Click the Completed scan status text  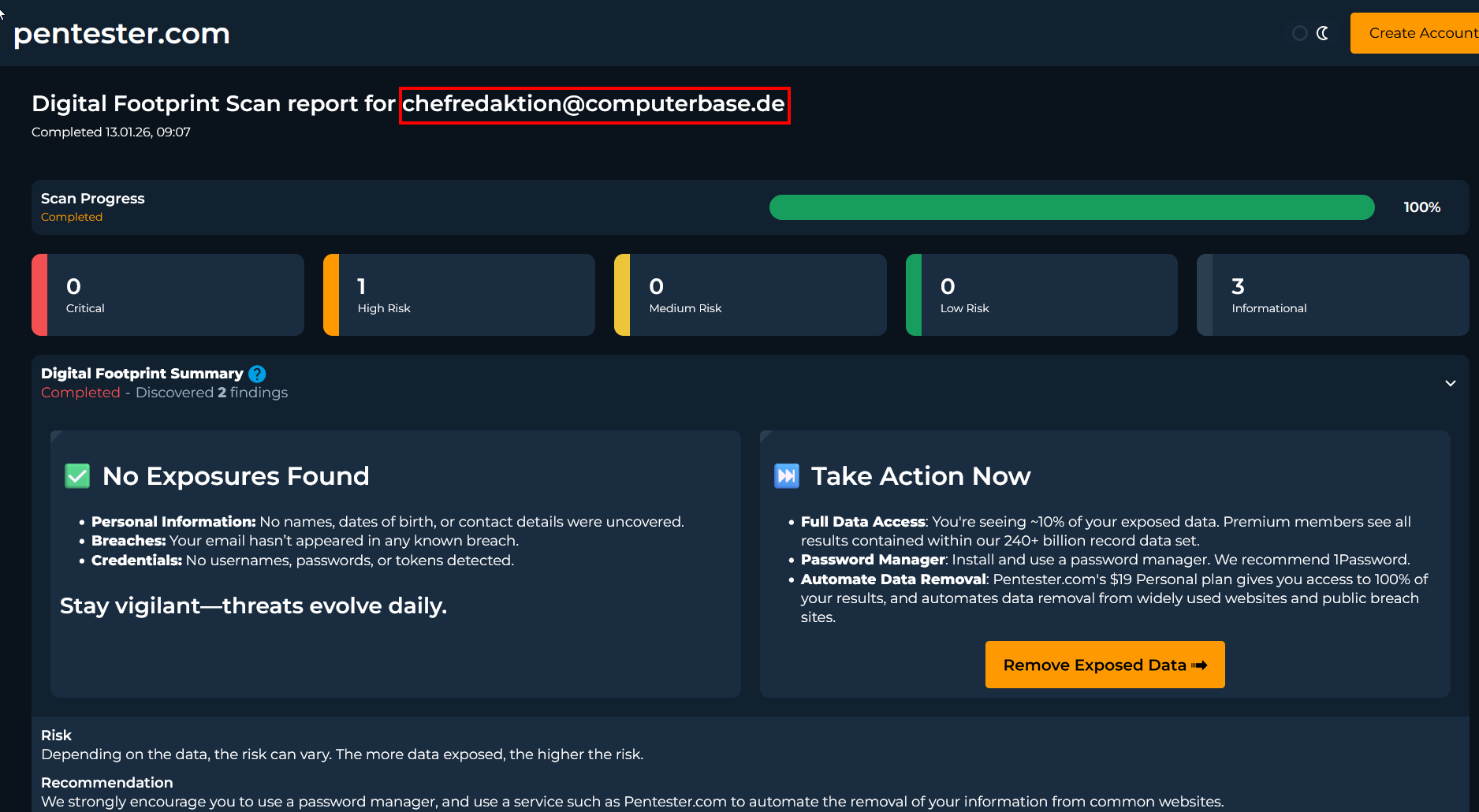point(71,217)
